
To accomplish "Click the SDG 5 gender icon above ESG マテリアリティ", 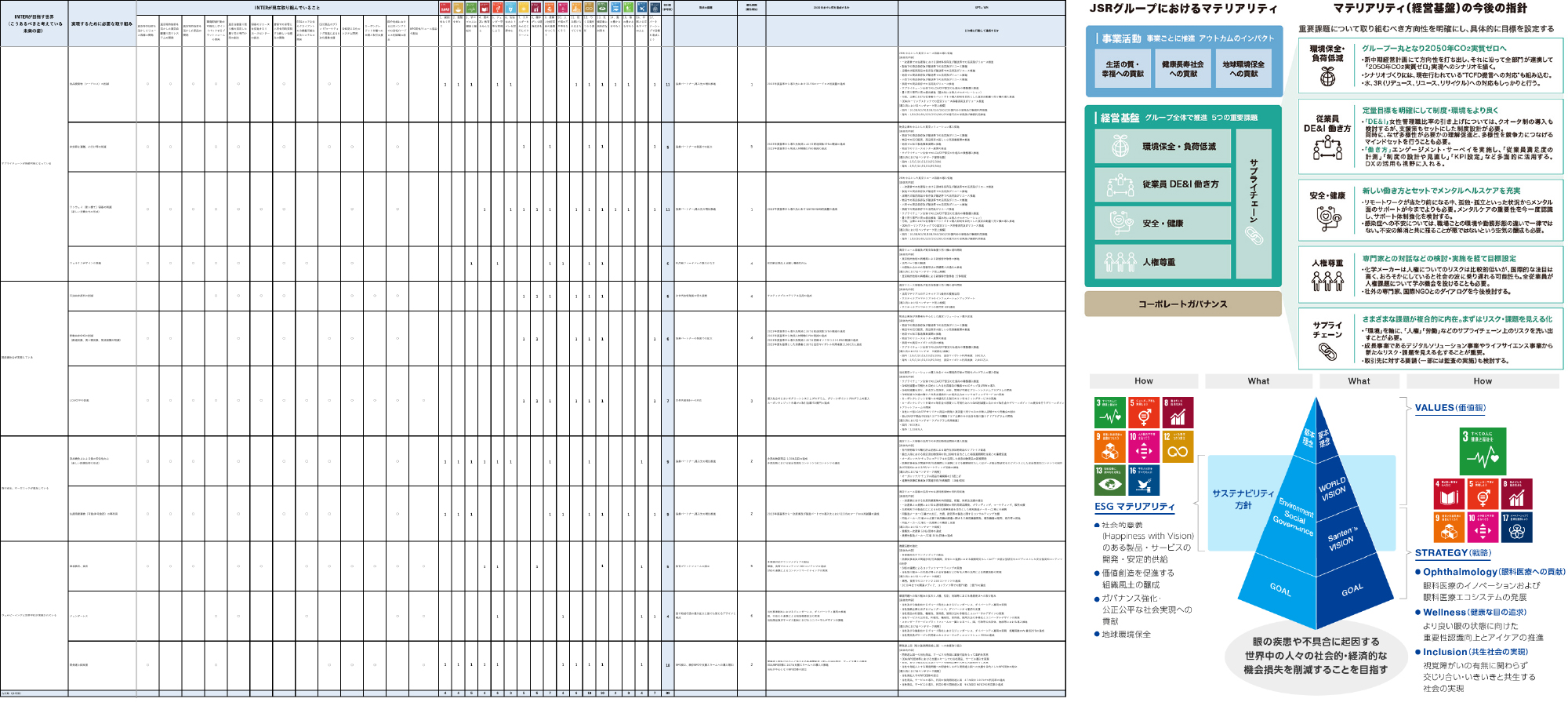I will tap(1143, 412).
